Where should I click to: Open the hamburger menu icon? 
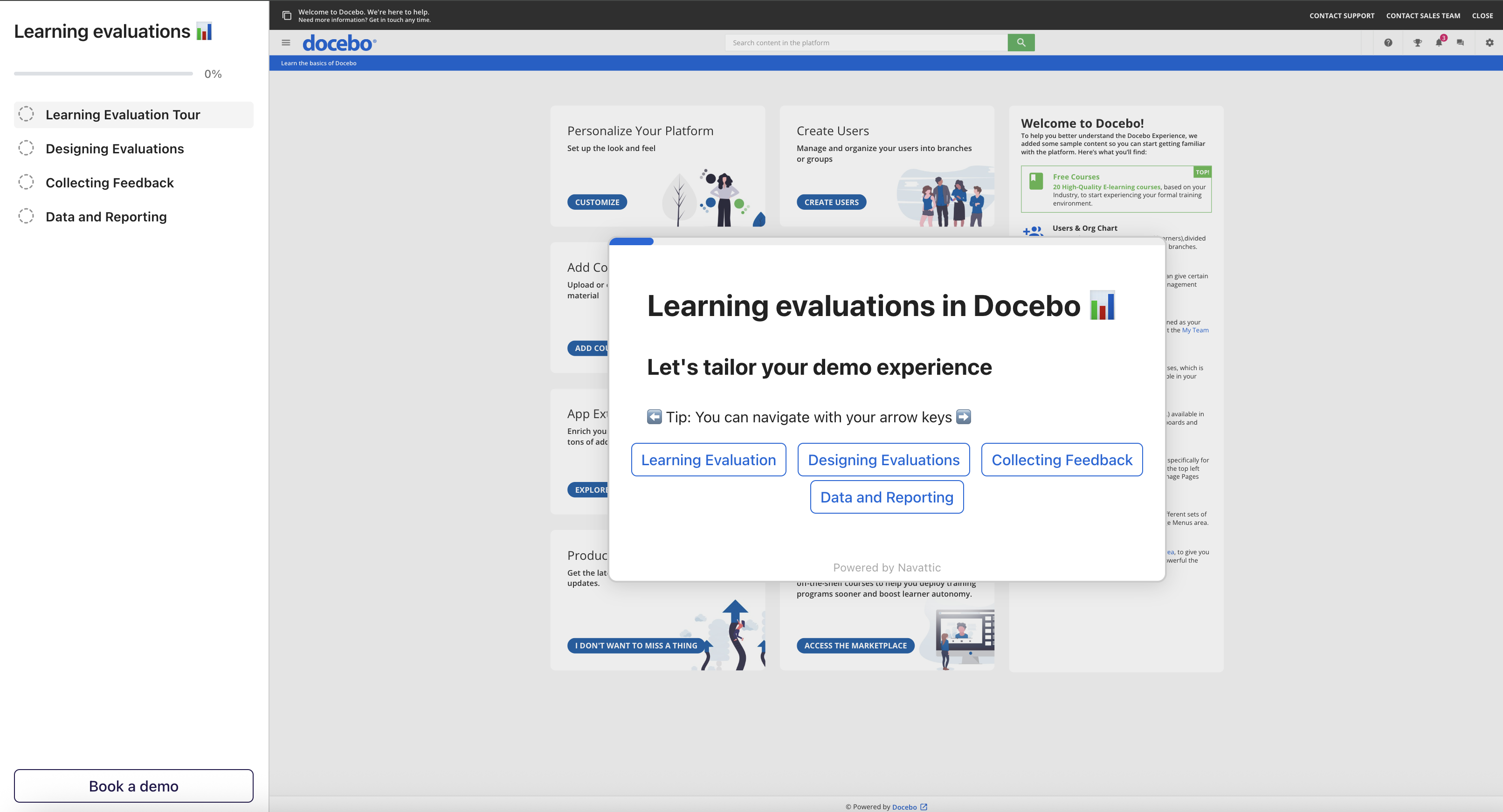click(286, 42)
